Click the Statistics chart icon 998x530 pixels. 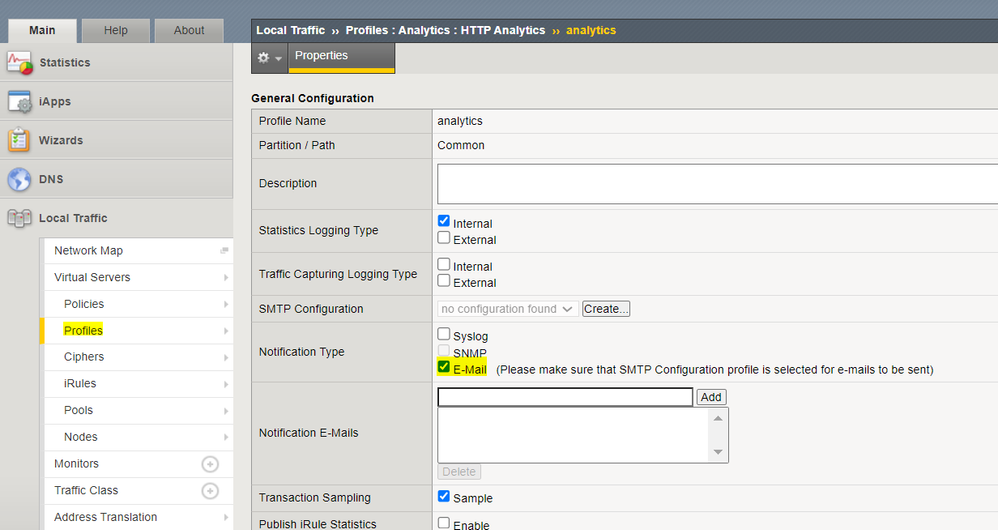(20, 63)
